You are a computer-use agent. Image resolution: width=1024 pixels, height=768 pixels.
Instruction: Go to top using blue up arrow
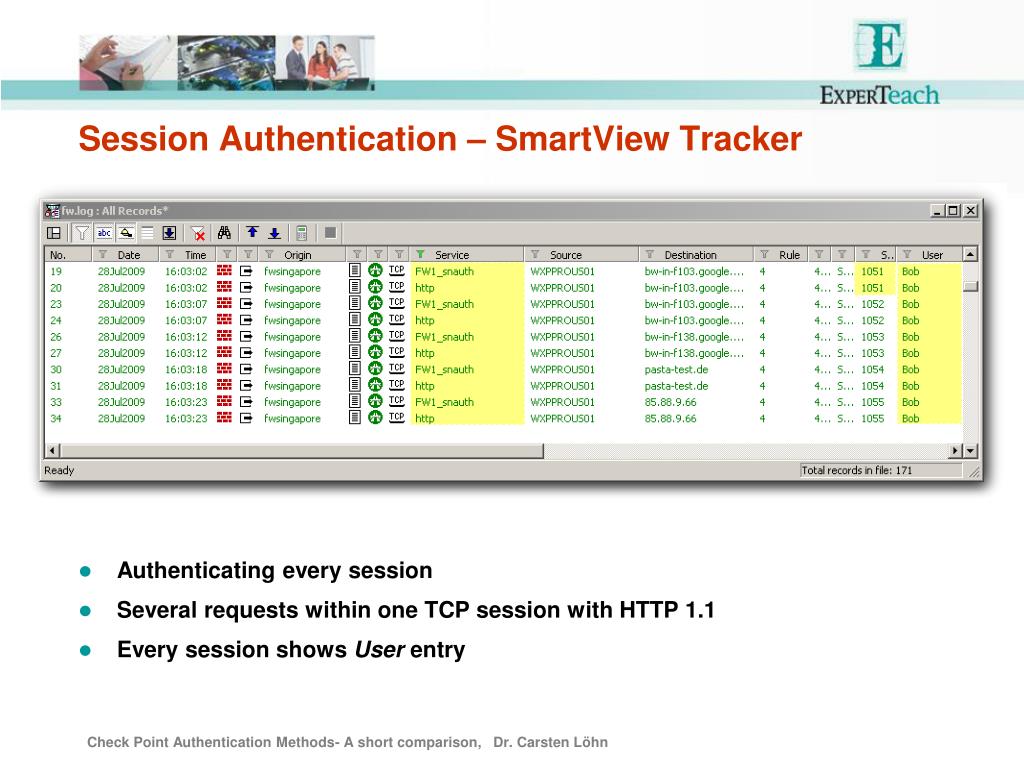[x=253, y=232]
